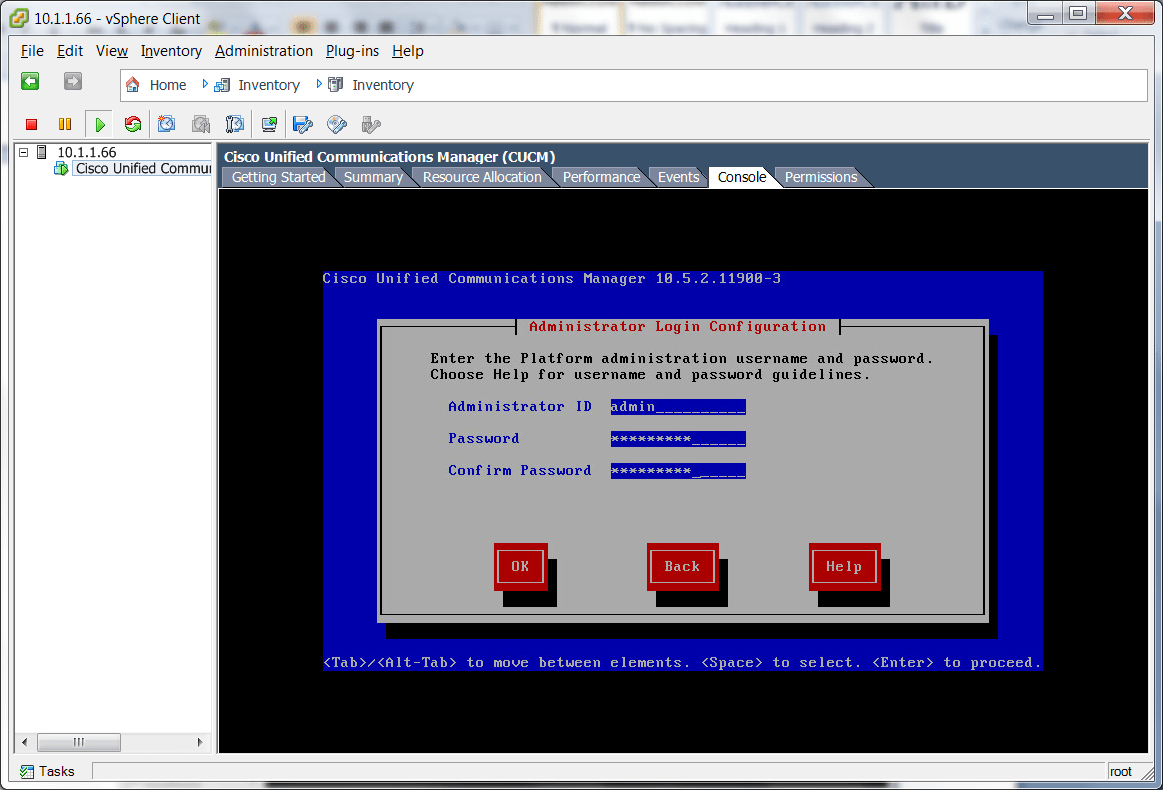The width and height of the screenshot is (1163, 790).
Task: Click the 'Administrator Login Configuration' dialog title
Action: [x=677, y=326]
